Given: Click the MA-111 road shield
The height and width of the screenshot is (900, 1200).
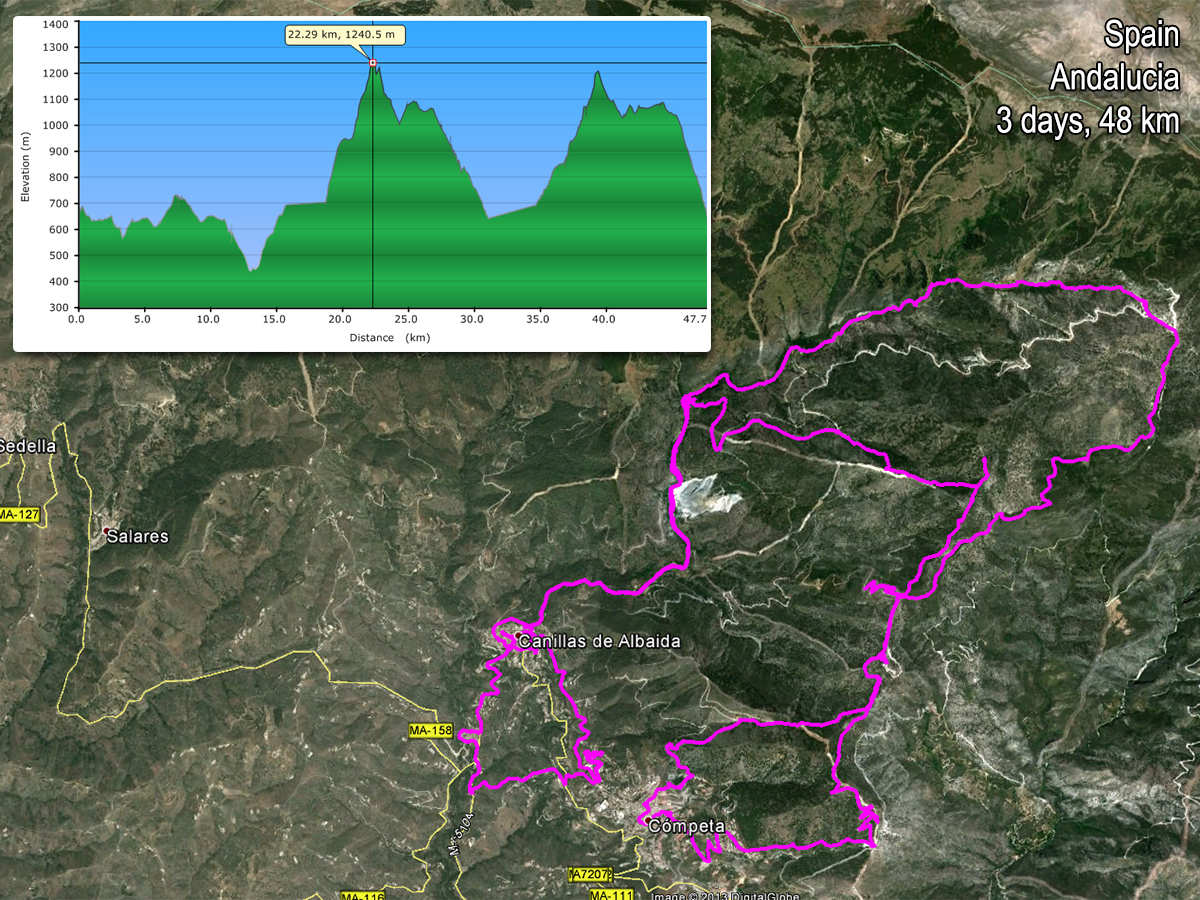Looking at the screenshot, I should click(x=611, y=894).
